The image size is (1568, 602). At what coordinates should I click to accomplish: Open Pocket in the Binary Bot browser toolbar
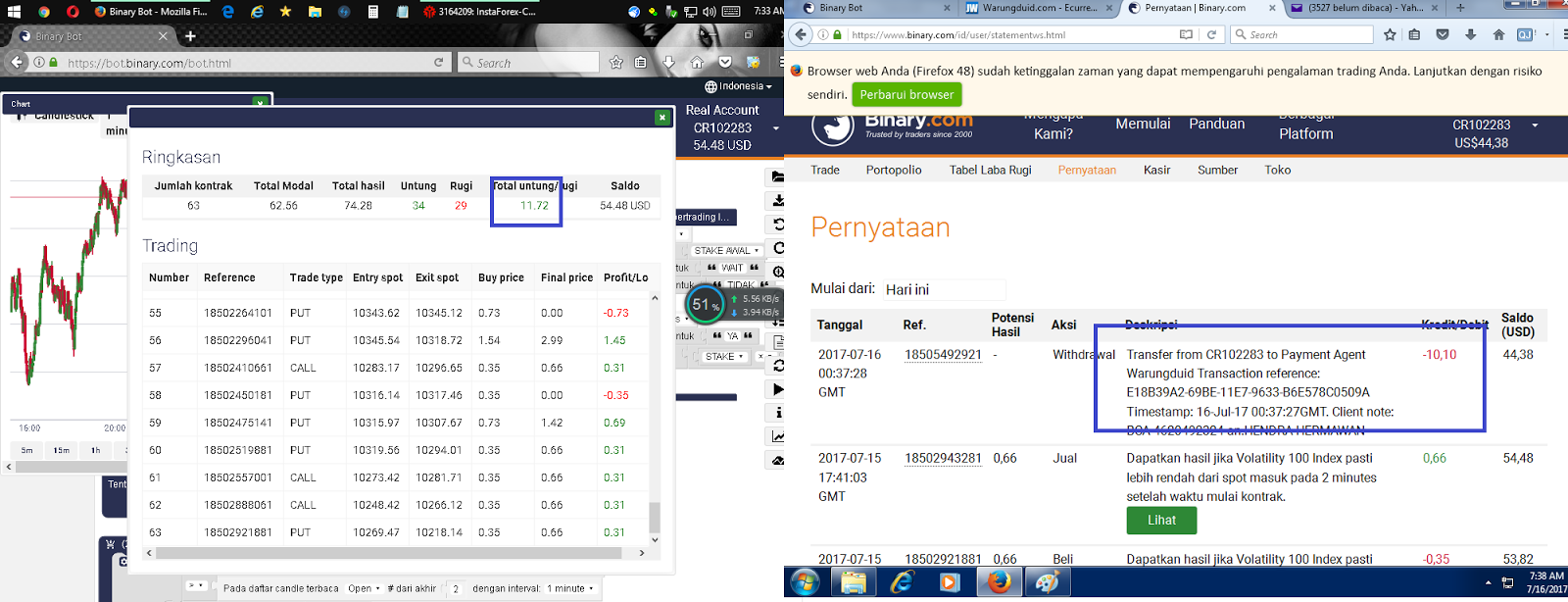[725, 62]
